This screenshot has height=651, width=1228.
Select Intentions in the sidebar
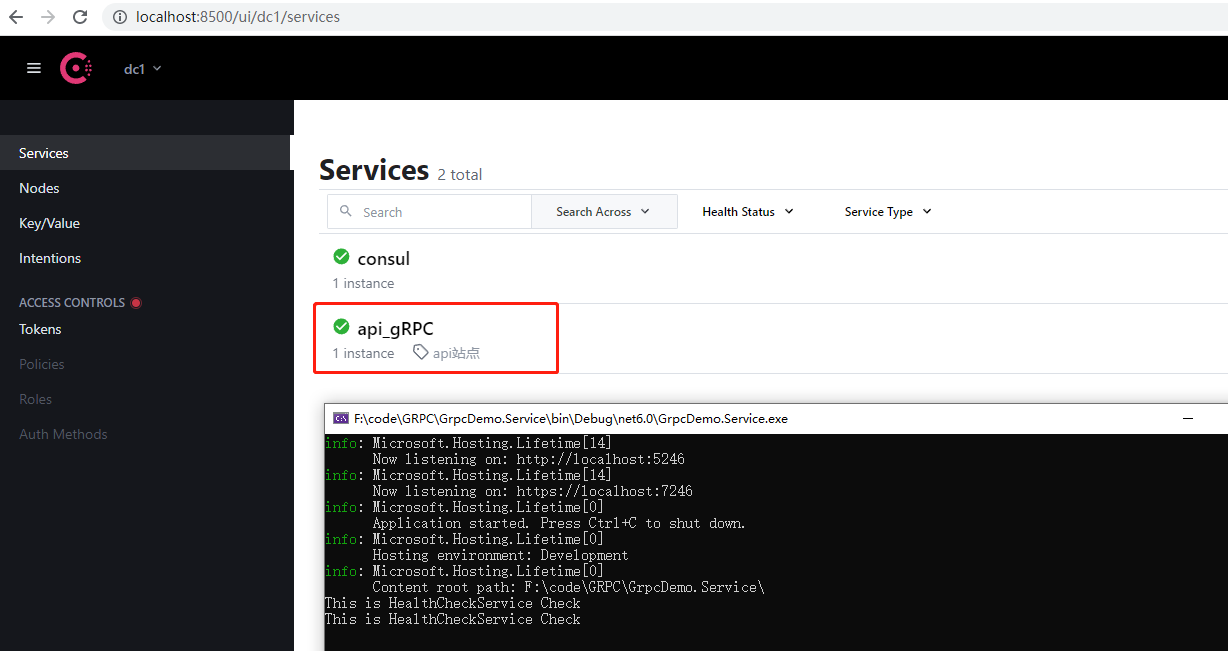pos(50,258)
